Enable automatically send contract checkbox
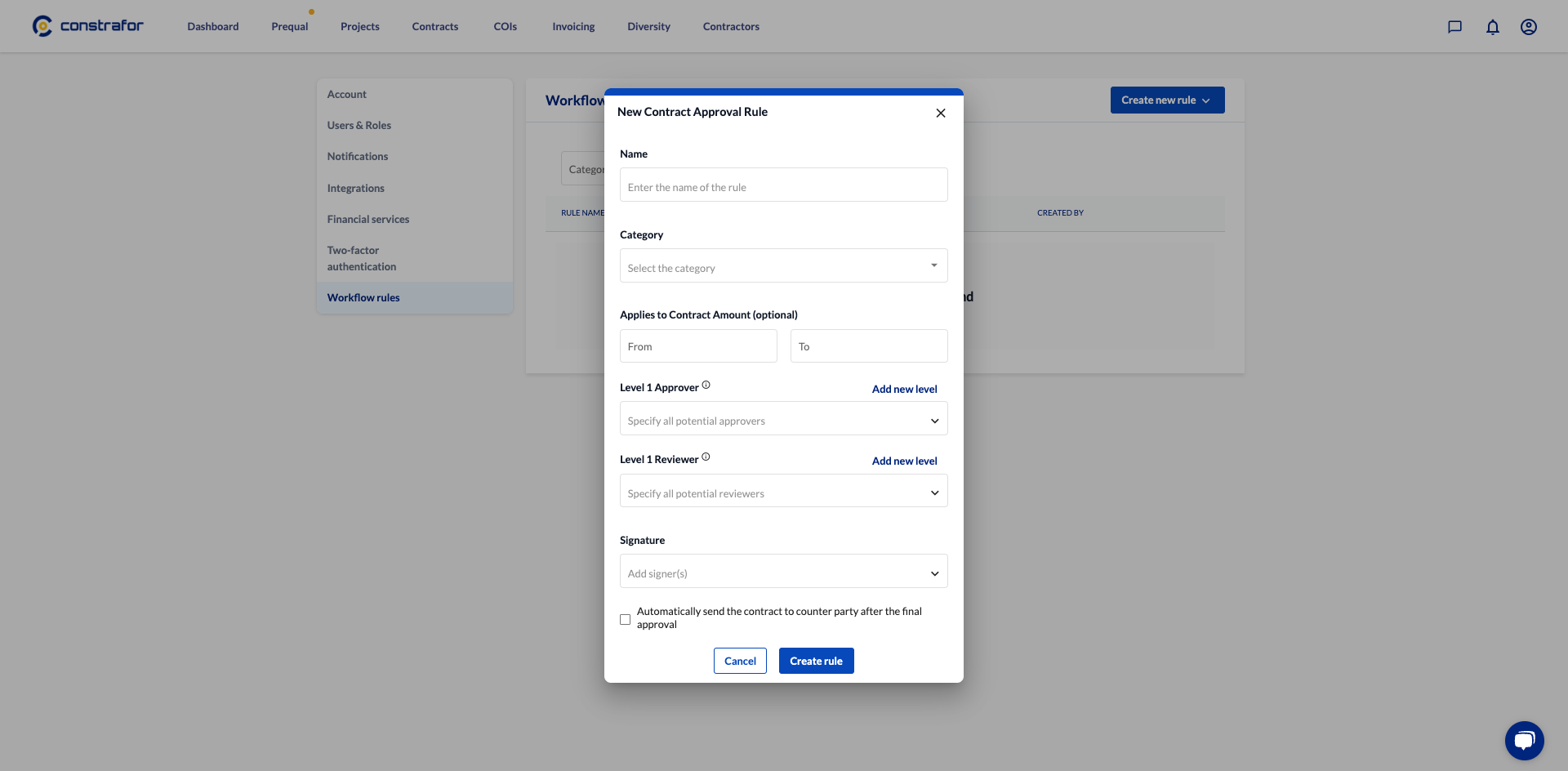This screenshot has height=771, width=1568. [x=625, y=619]
